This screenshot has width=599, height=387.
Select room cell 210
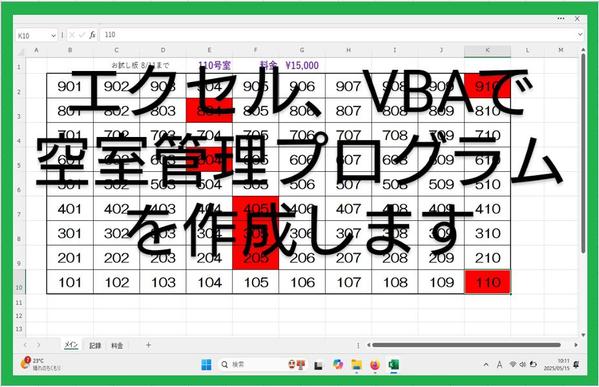pos(487,258)
